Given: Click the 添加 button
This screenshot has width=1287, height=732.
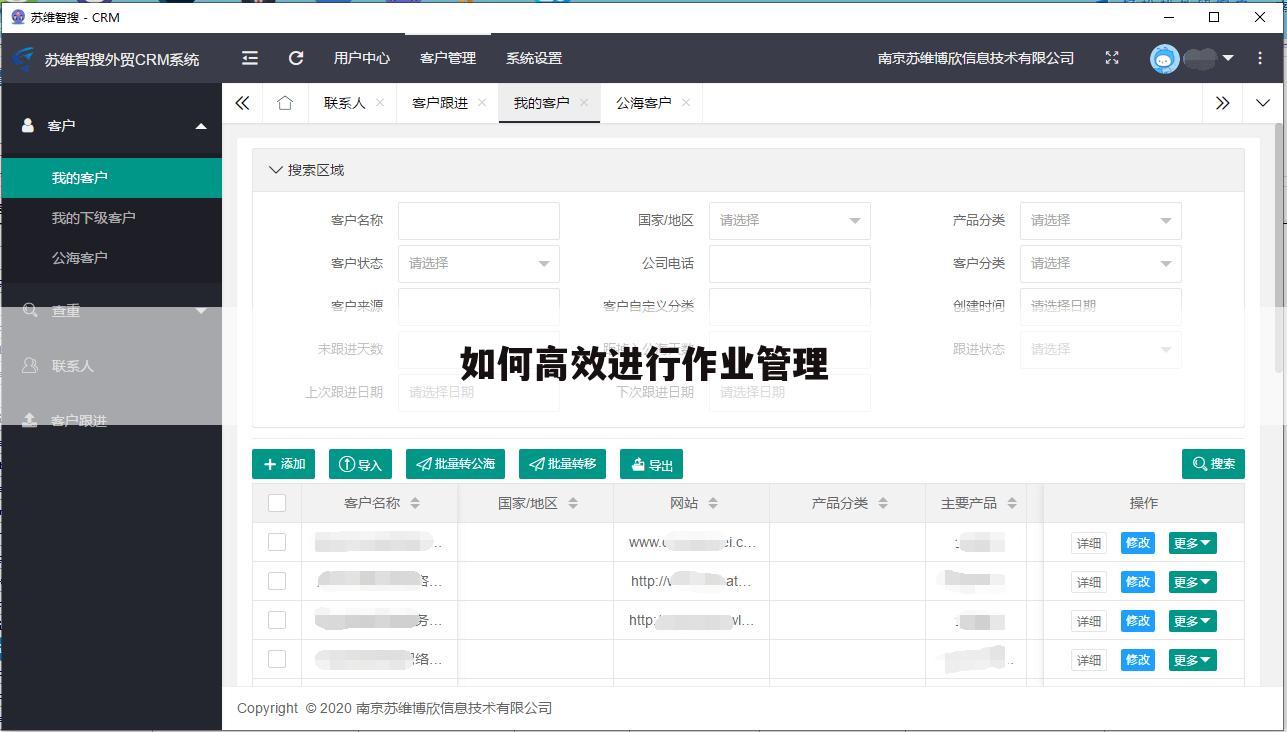Looking at the screenshot, I should point(283,464).
